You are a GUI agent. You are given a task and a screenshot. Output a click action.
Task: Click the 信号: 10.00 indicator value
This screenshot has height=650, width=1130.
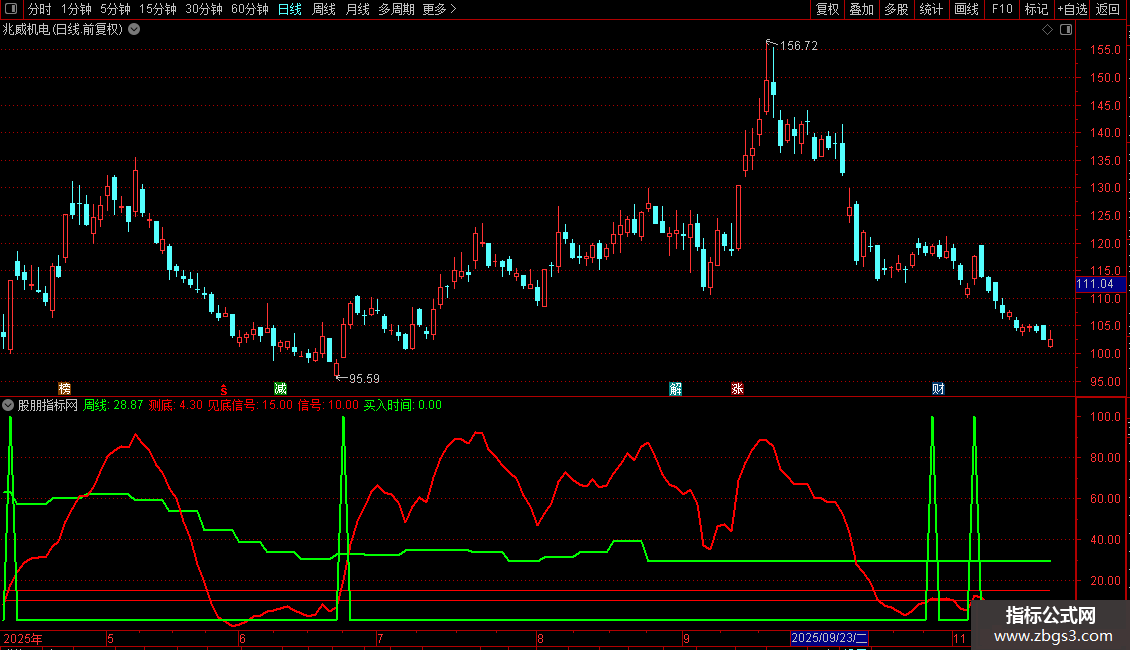(x=328, y=405)
